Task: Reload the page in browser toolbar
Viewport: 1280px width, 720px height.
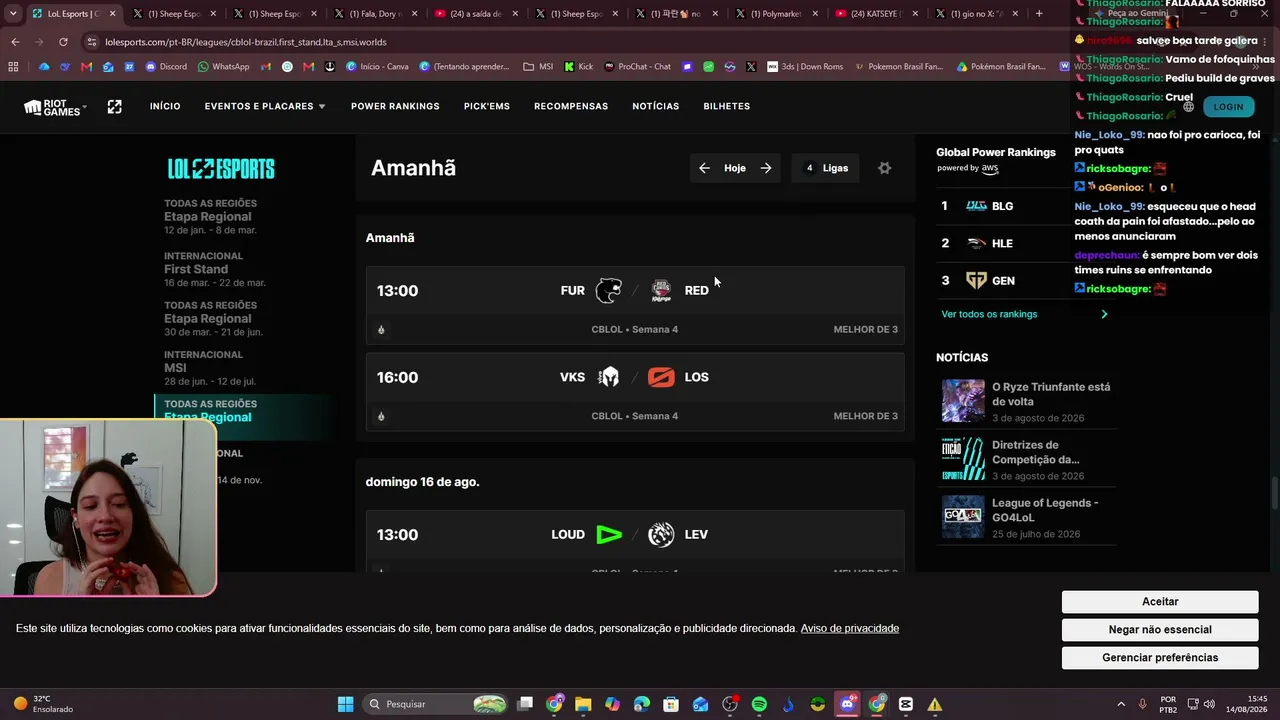Action: pos(63,42)
